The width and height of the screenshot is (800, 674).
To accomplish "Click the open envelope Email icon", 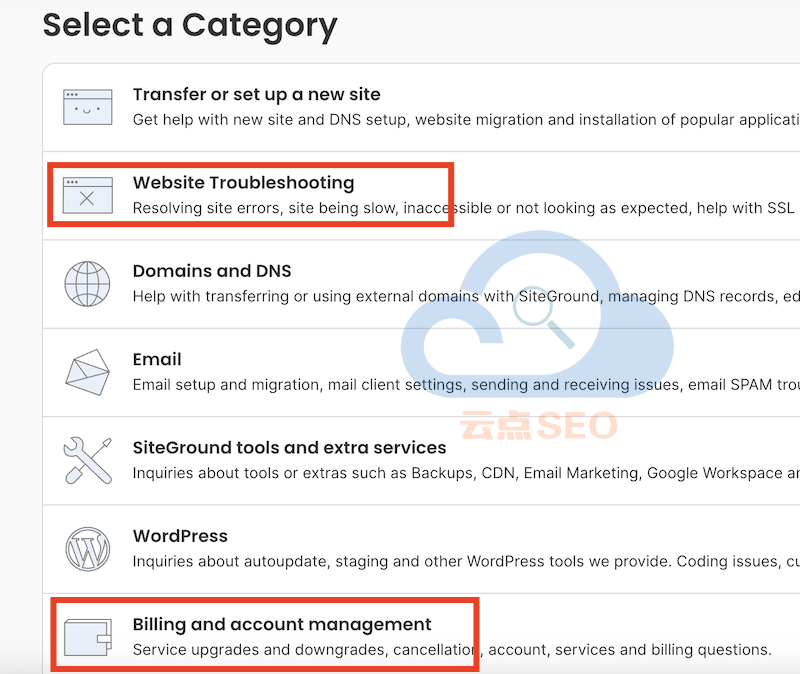I will pyautogui.click(x=87, y=372).
